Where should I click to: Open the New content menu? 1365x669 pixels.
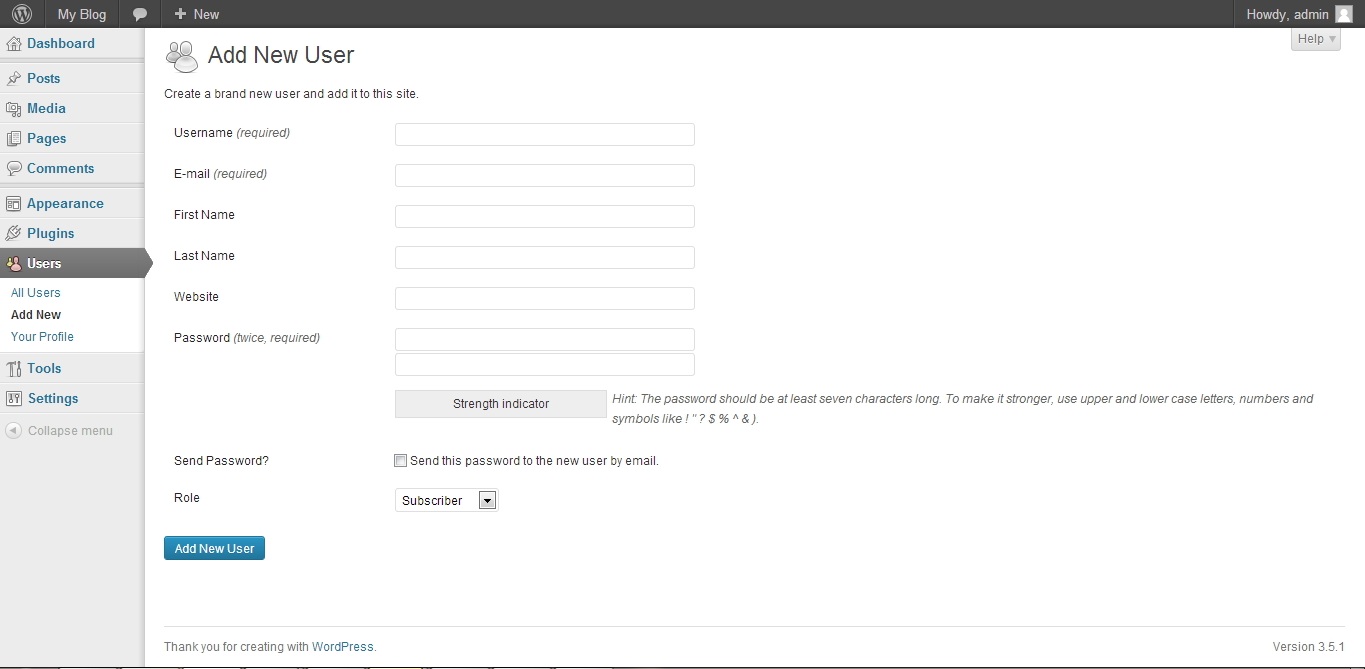pyautogui.click(x=196, y=14)
